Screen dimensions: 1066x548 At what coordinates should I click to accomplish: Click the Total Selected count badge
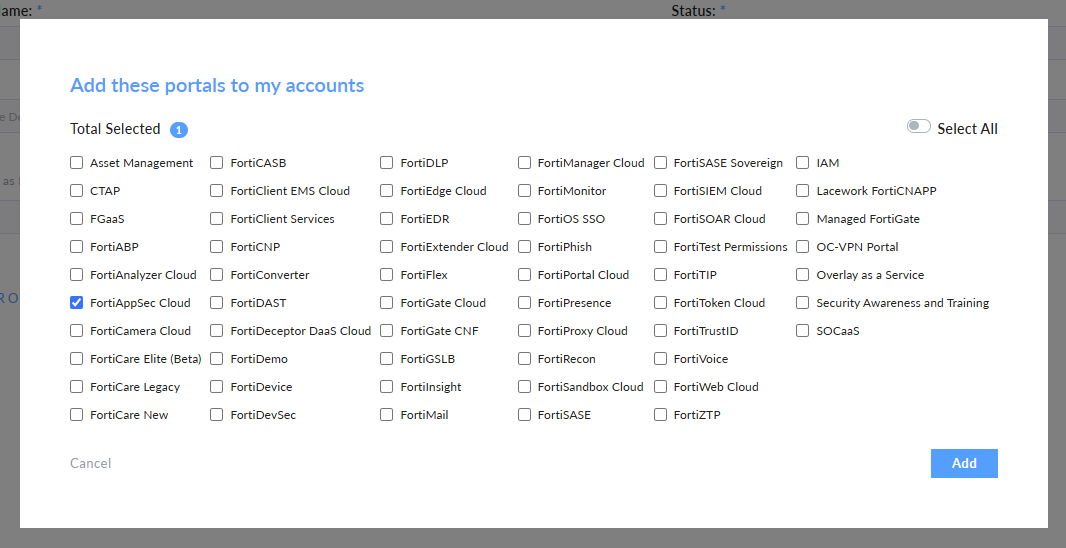[179, 130]
